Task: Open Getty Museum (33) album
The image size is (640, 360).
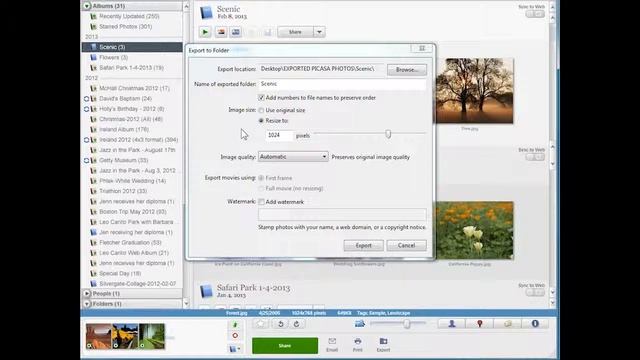Action: tap(124, 160)
